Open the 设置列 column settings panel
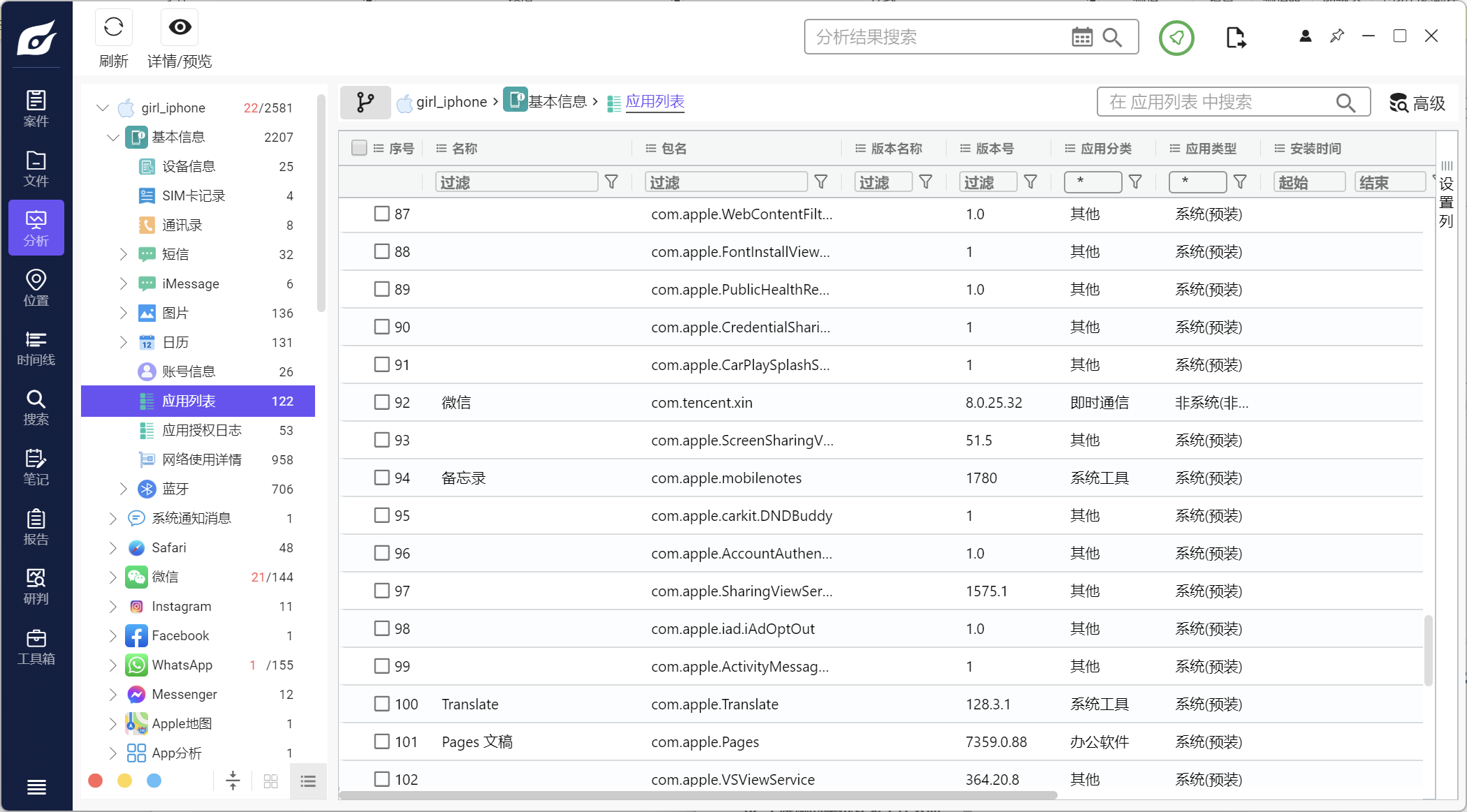The height and width of the screenshot is (812, 1467). (x=1446, y=195)
